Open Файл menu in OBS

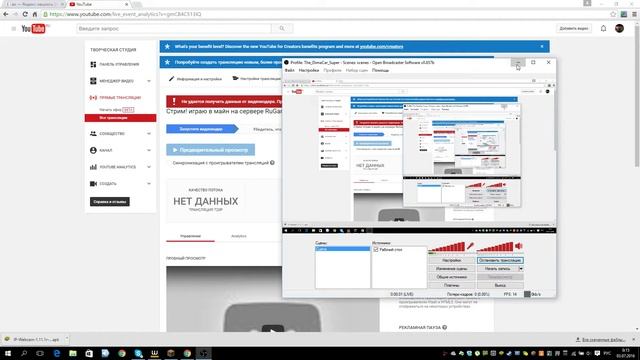[x=289, y=70]
